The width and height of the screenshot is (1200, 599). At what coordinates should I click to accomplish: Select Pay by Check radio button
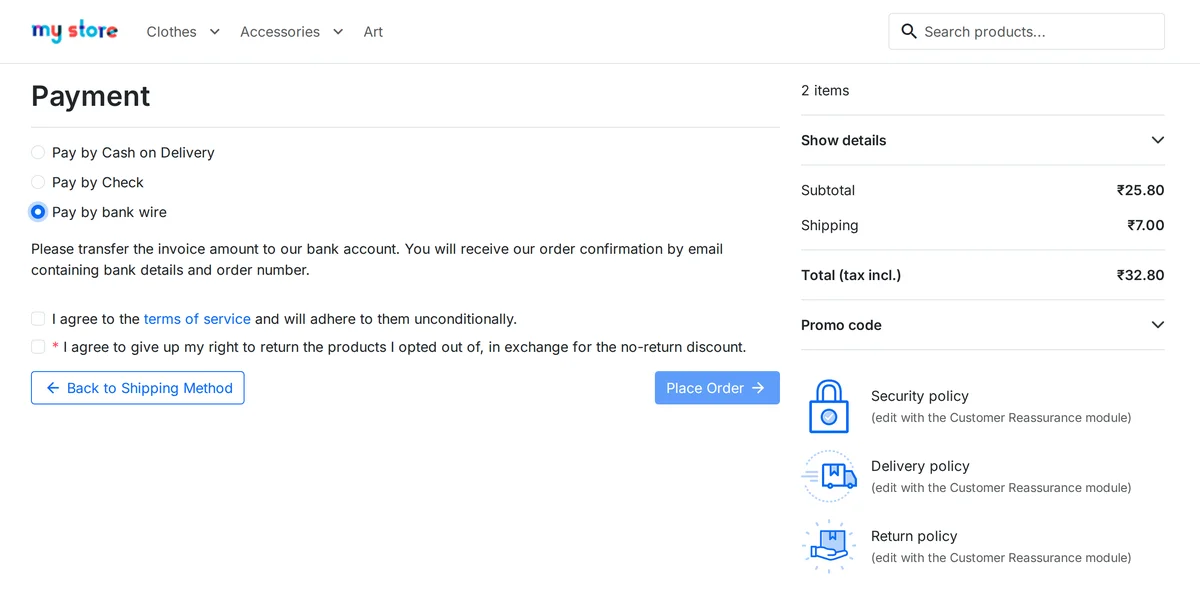(38, 182)
